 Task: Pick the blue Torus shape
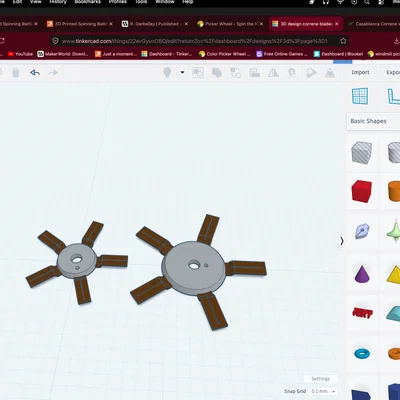tap(362, 353)
